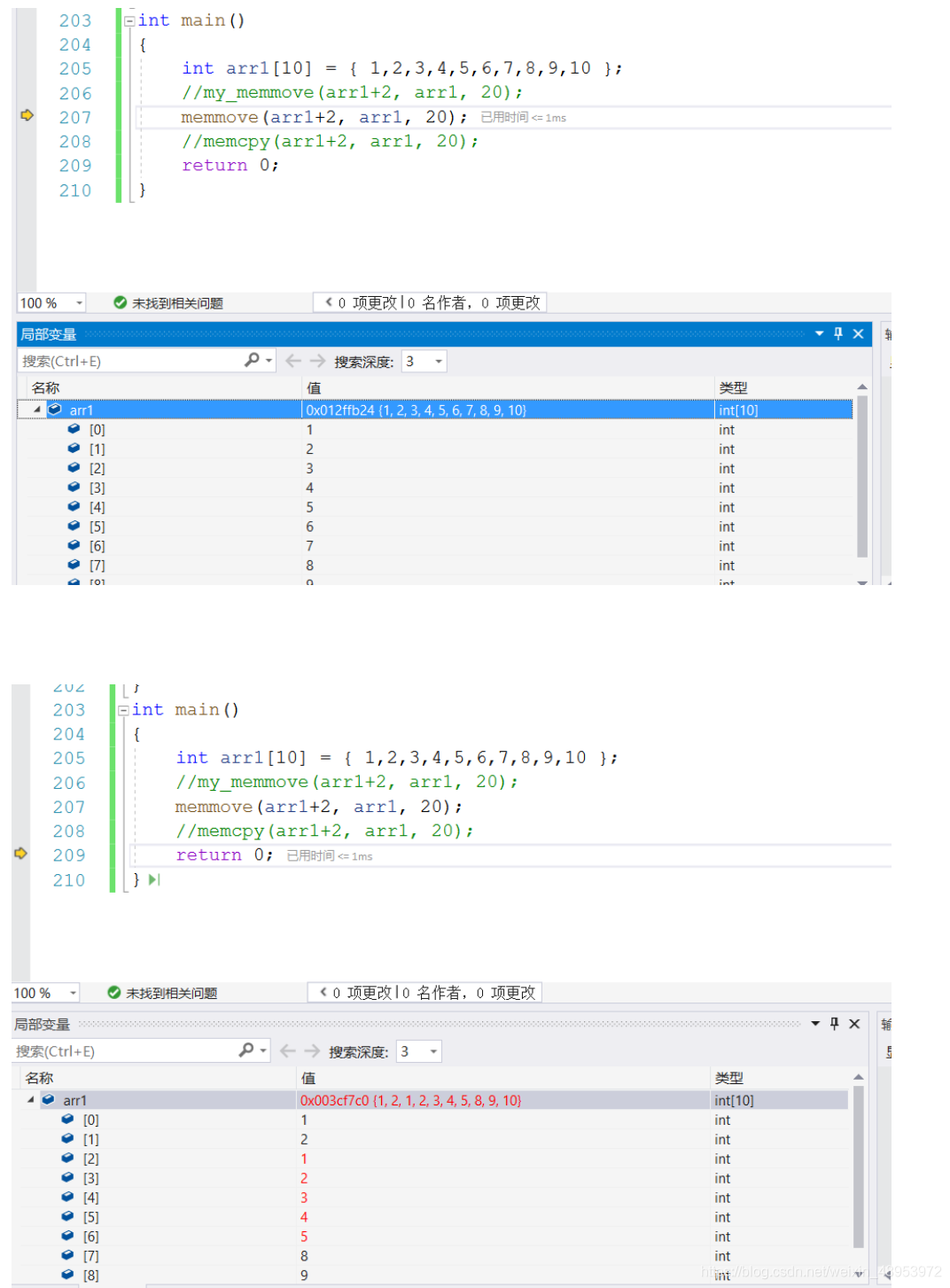Viewport: 950px width, 1288px height.
Task: Click memmove call on line 207 in bottom editor
Action: click(319, 807)
